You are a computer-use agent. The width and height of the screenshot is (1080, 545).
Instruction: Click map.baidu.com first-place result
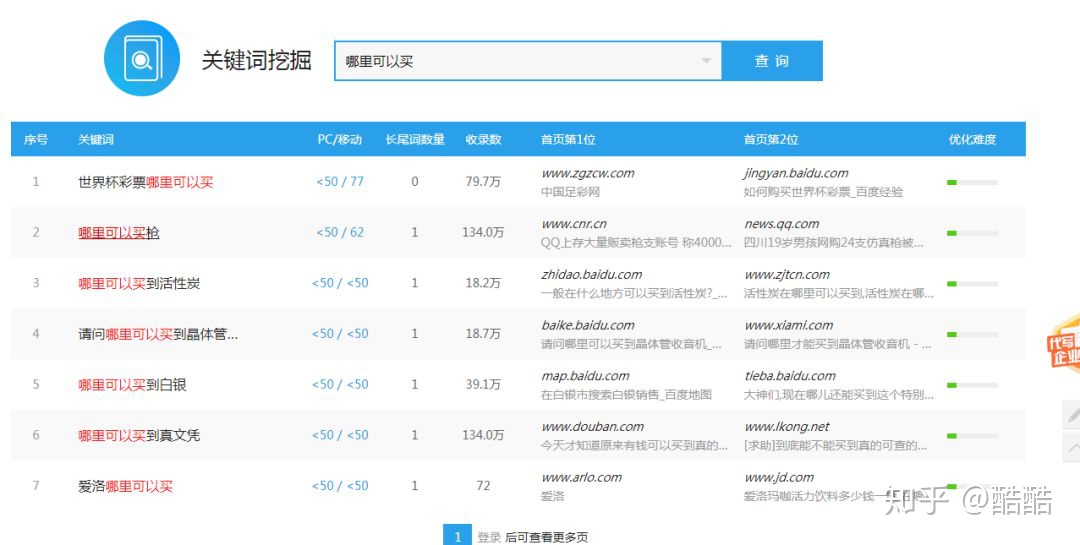click(585, 376)
